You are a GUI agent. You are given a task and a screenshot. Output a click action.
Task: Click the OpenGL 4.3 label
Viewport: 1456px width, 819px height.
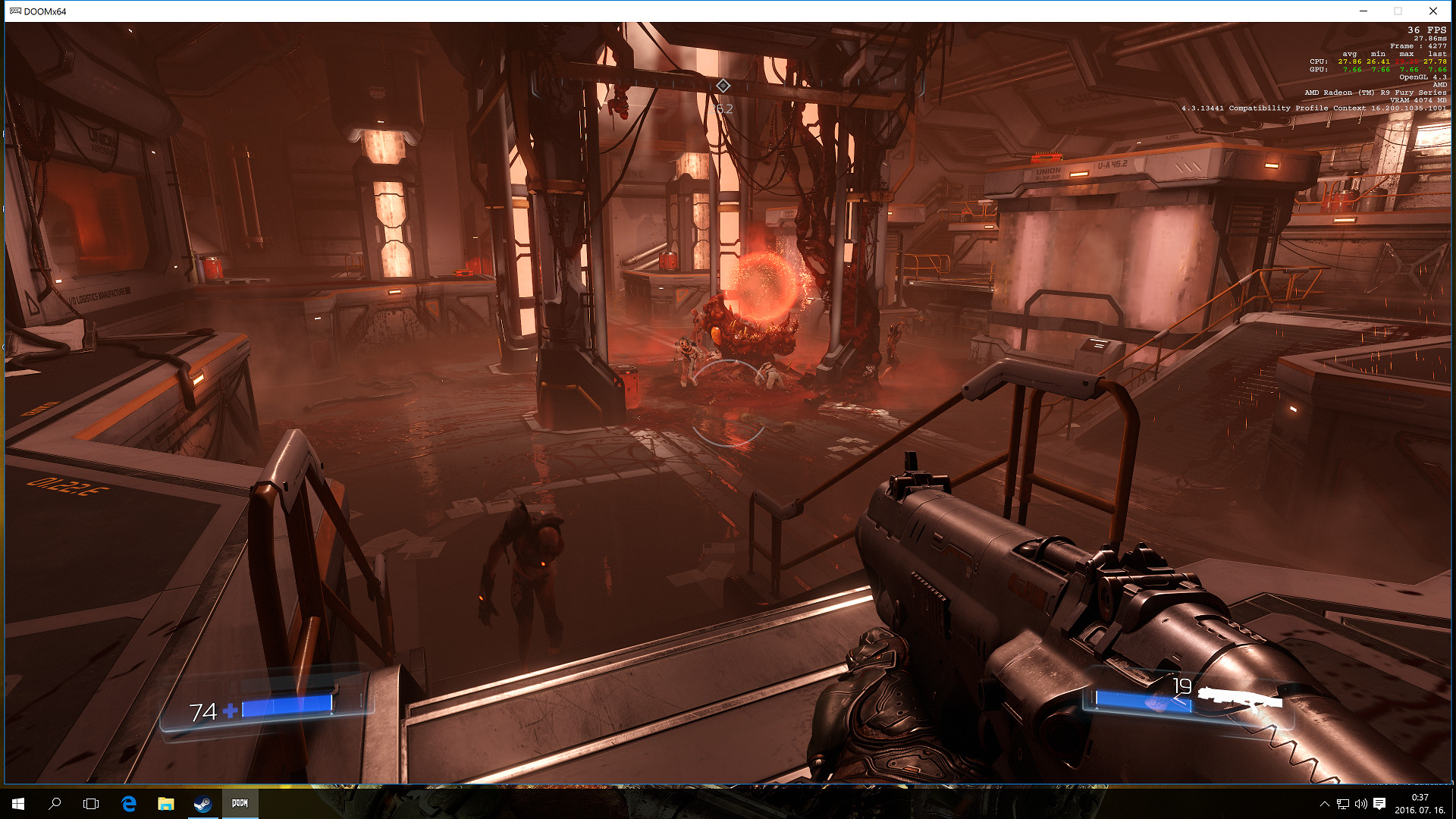tap(1423, 77)
